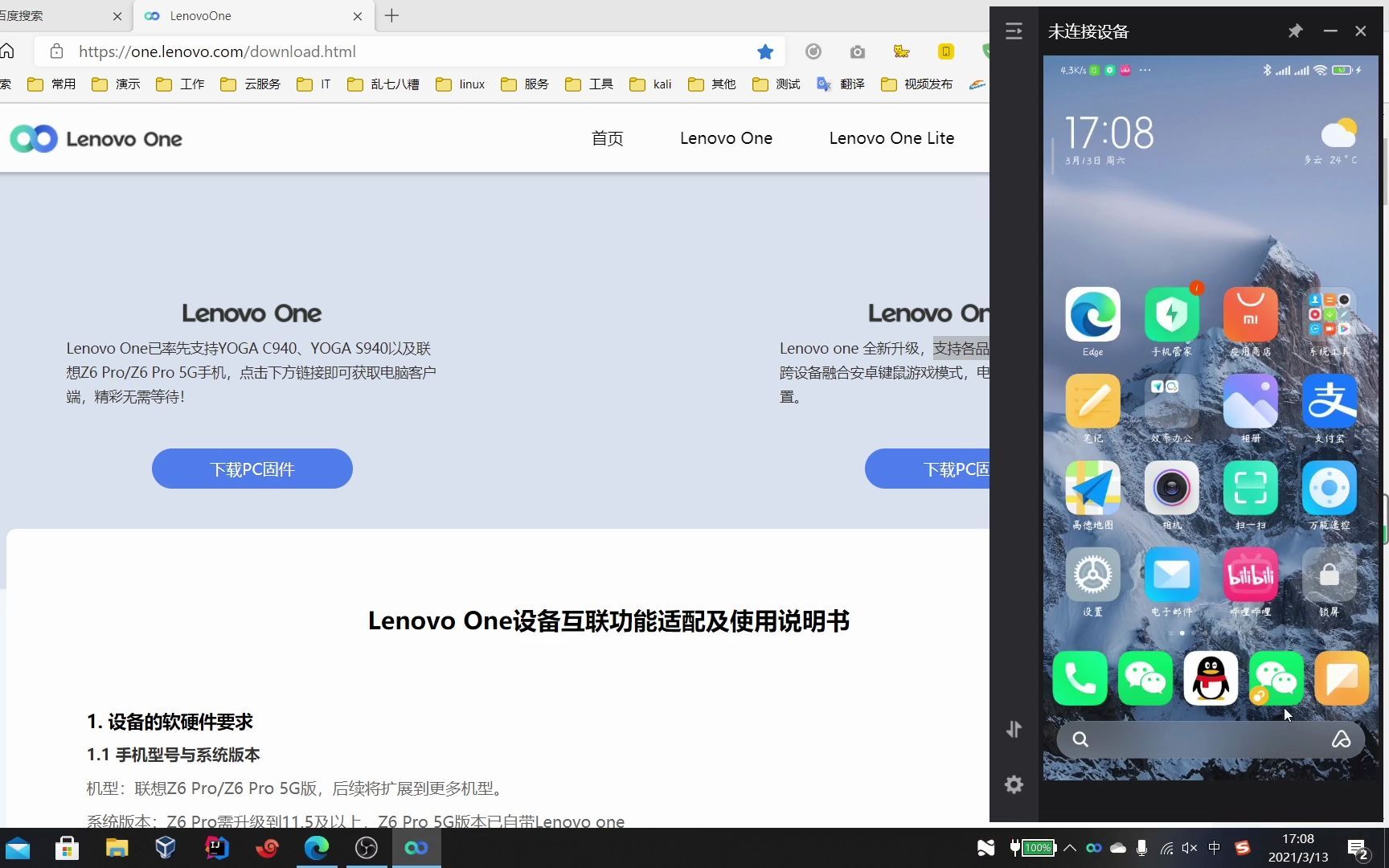Pin the Lenovo One mirroring window
Viewport: 1389px width, 868px height.
pos(1295,31)
